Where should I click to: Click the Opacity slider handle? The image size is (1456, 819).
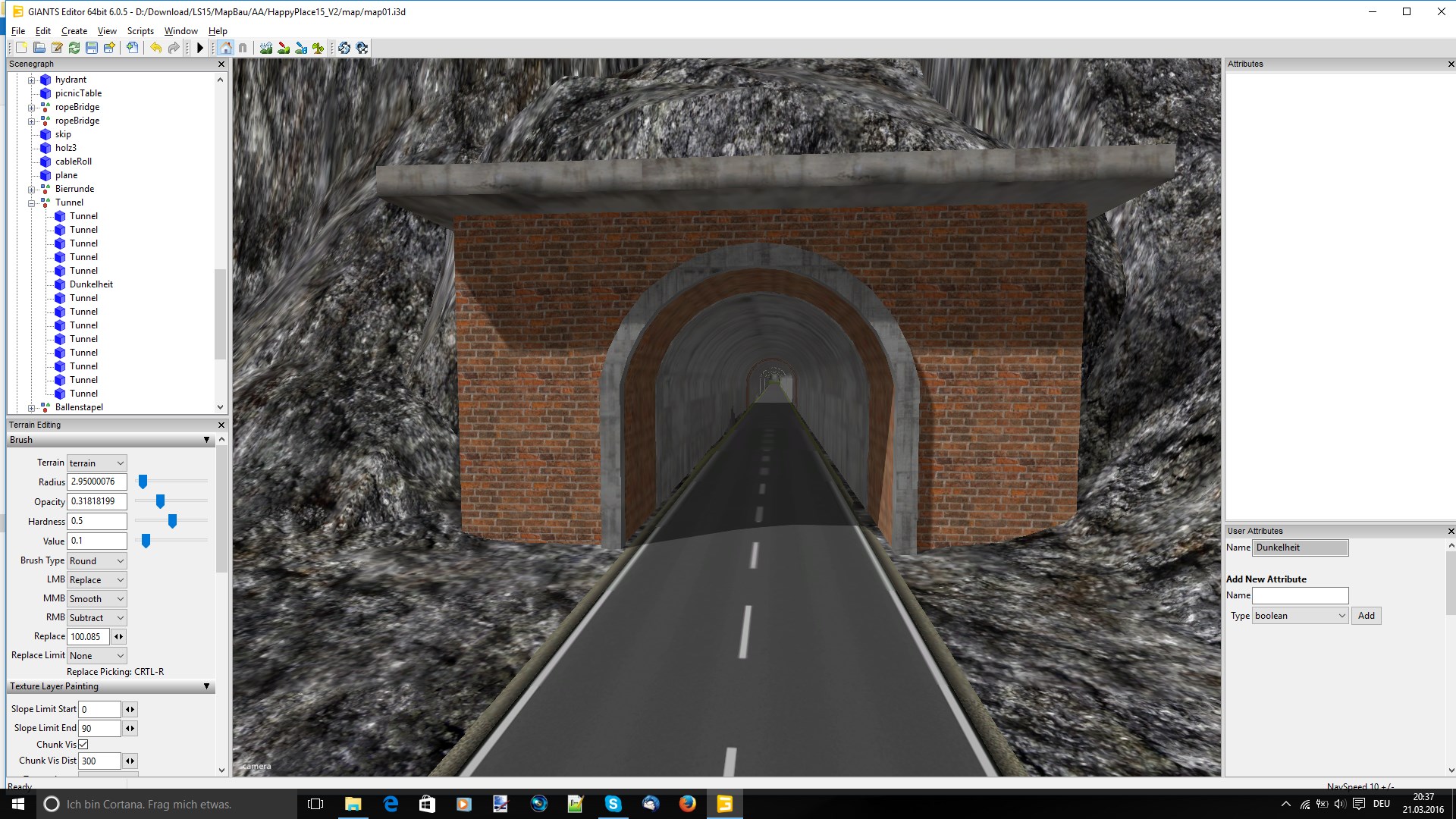coord(160,501)
